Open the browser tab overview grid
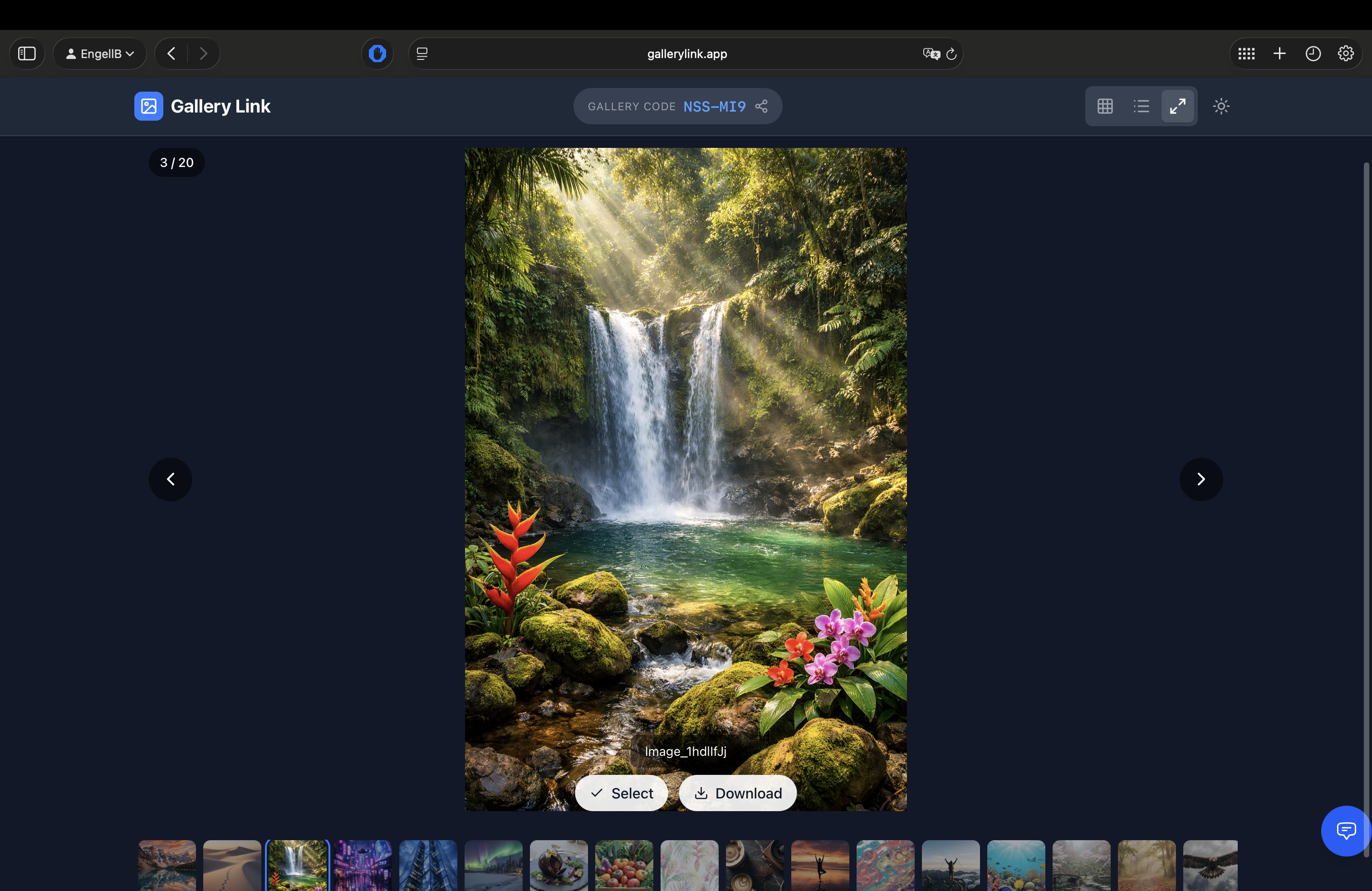The height and width of the screenshot is (891, 1372). [1246, 54]
